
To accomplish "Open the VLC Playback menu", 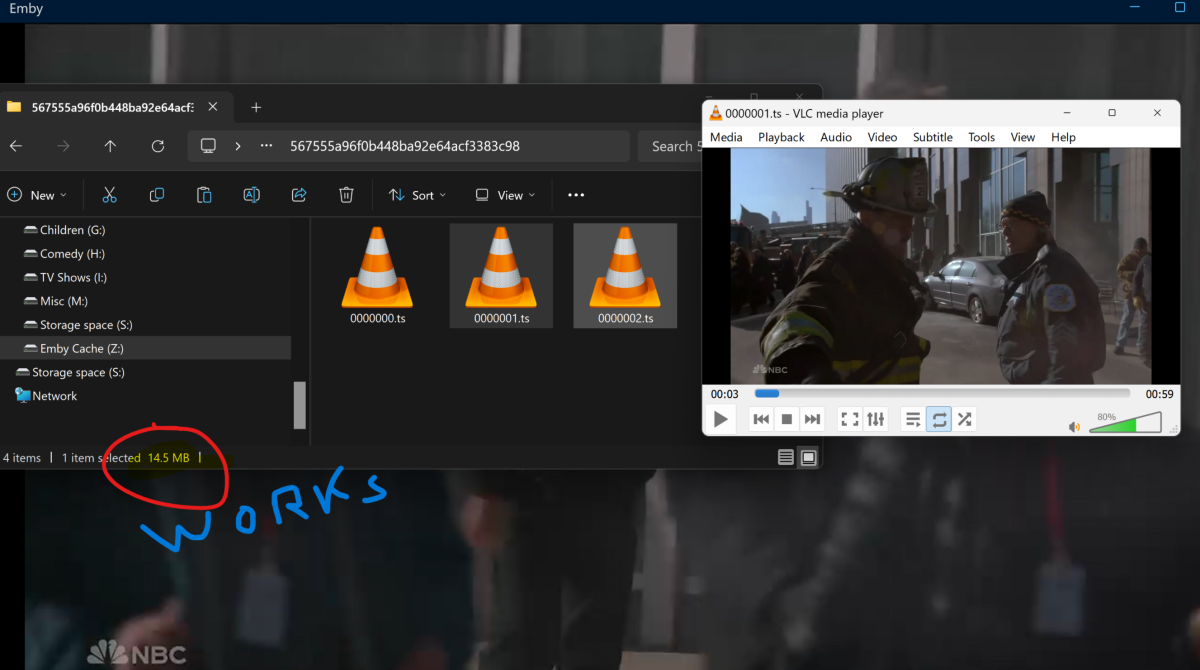I will (x=781, y=137).
